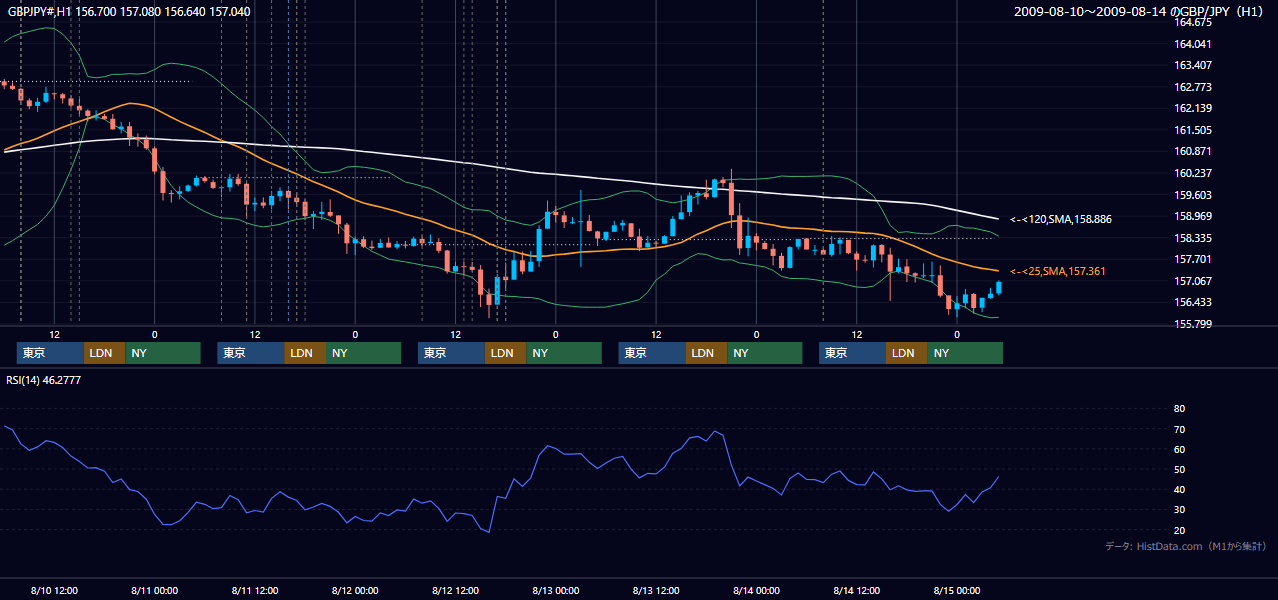The width and height of the screenshot is (1278, 600).
Task: Click RSI axis level 50
Action: coord(1179,469)
